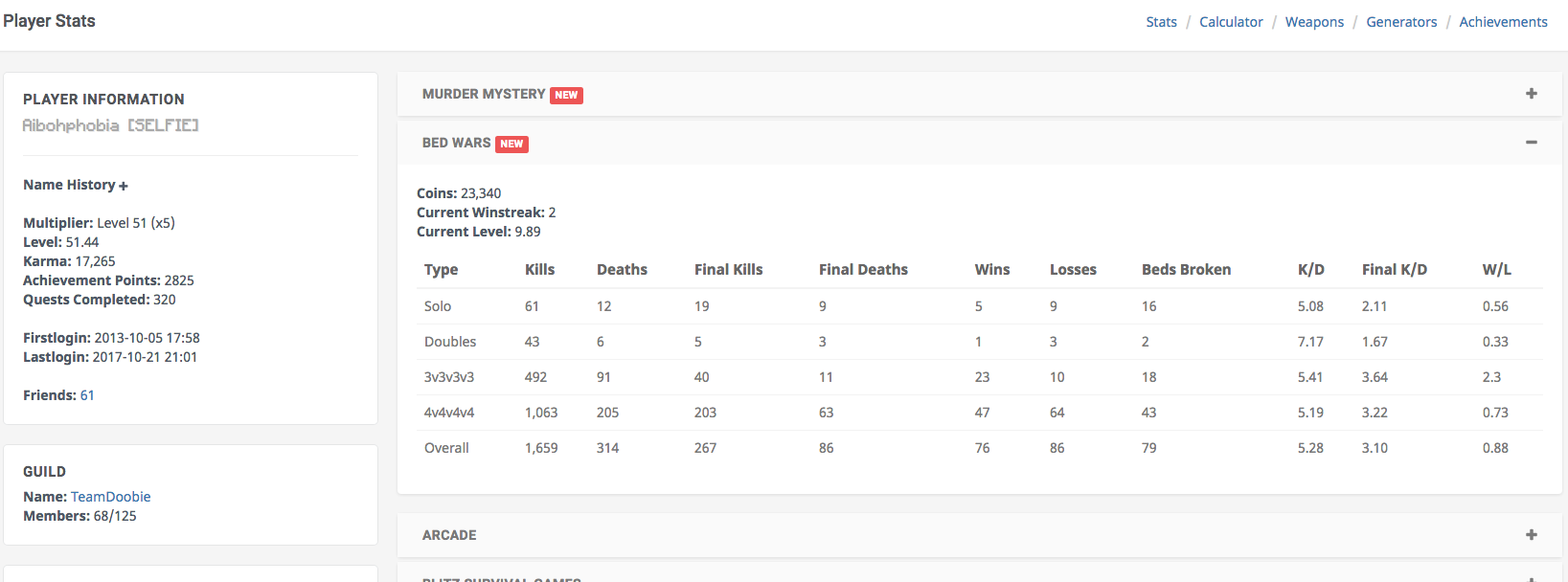Screen dimensions: 1568x582
Task: Go to the Weapons page
Action: click(x=1314, y=22)
